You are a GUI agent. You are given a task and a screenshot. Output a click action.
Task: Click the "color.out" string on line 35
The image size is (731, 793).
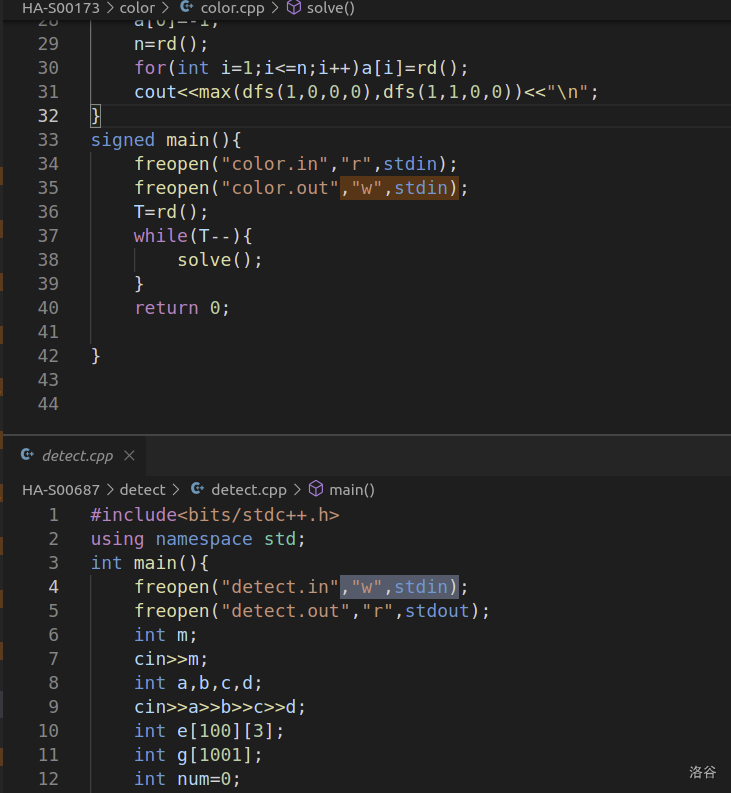coord(280,188)
